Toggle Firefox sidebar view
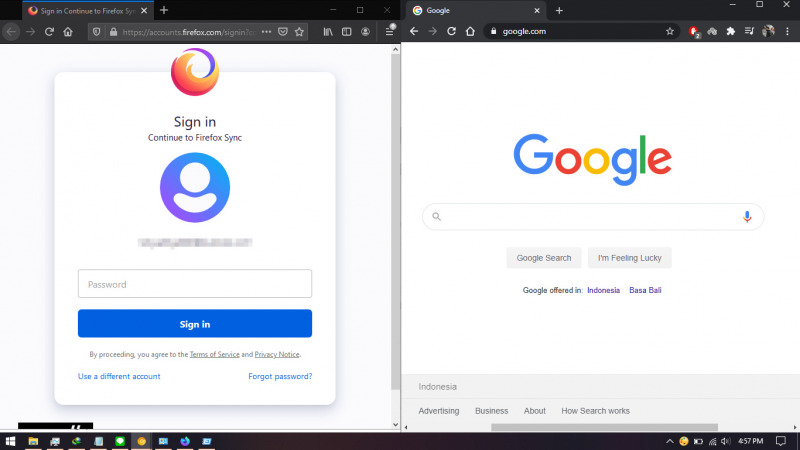Image resolution: width=800 pixels, height=450 pixels. click(346, 32)
